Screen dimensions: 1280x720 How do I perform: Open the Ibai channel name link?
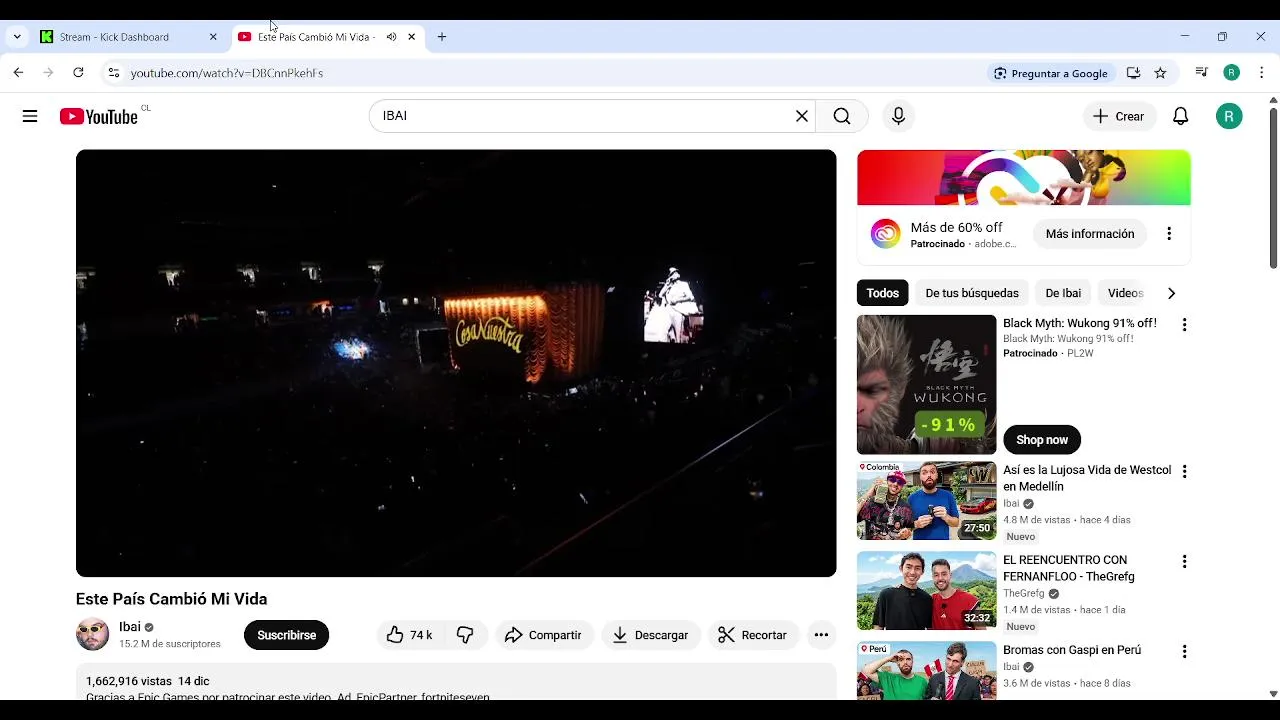130,627
